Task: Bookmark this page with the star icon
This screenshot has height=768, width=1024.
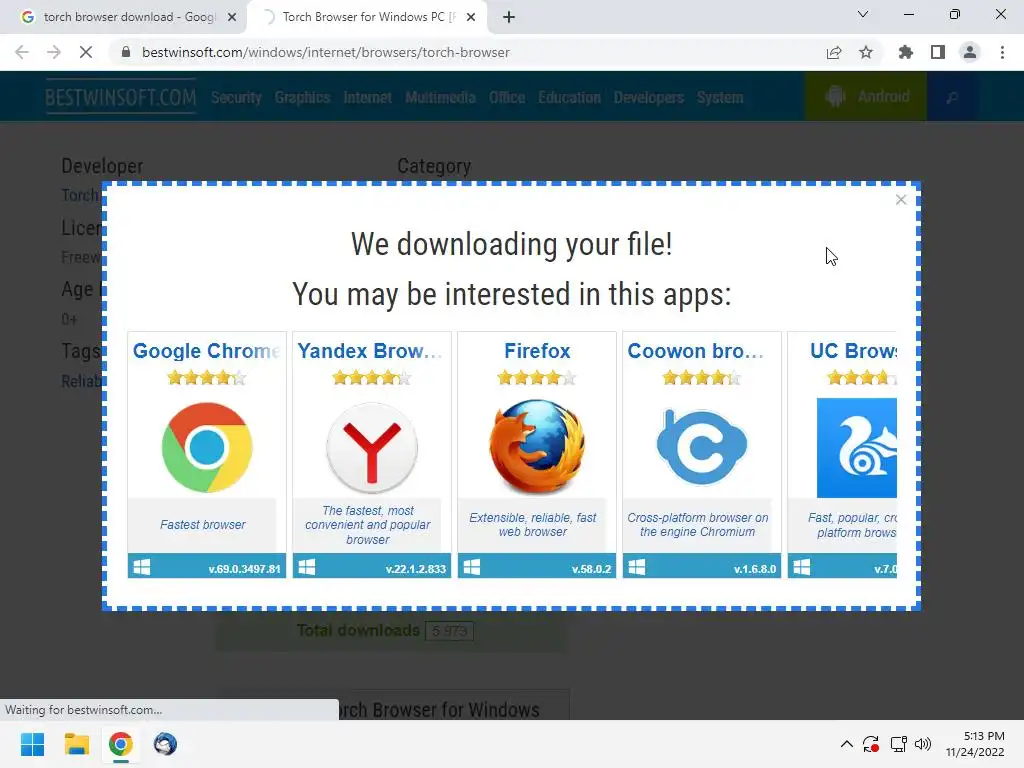Action: [x=866, y=52]
